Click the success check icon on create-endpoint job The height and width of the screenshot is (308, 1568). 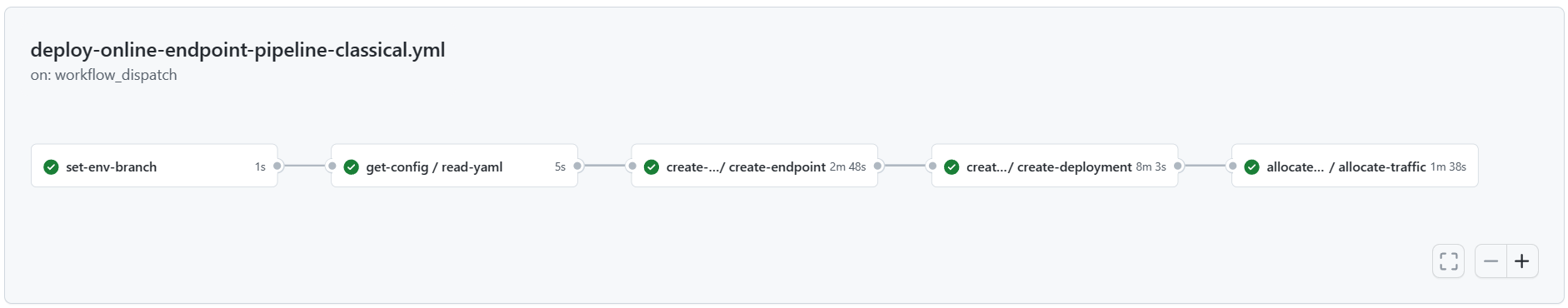652,166
